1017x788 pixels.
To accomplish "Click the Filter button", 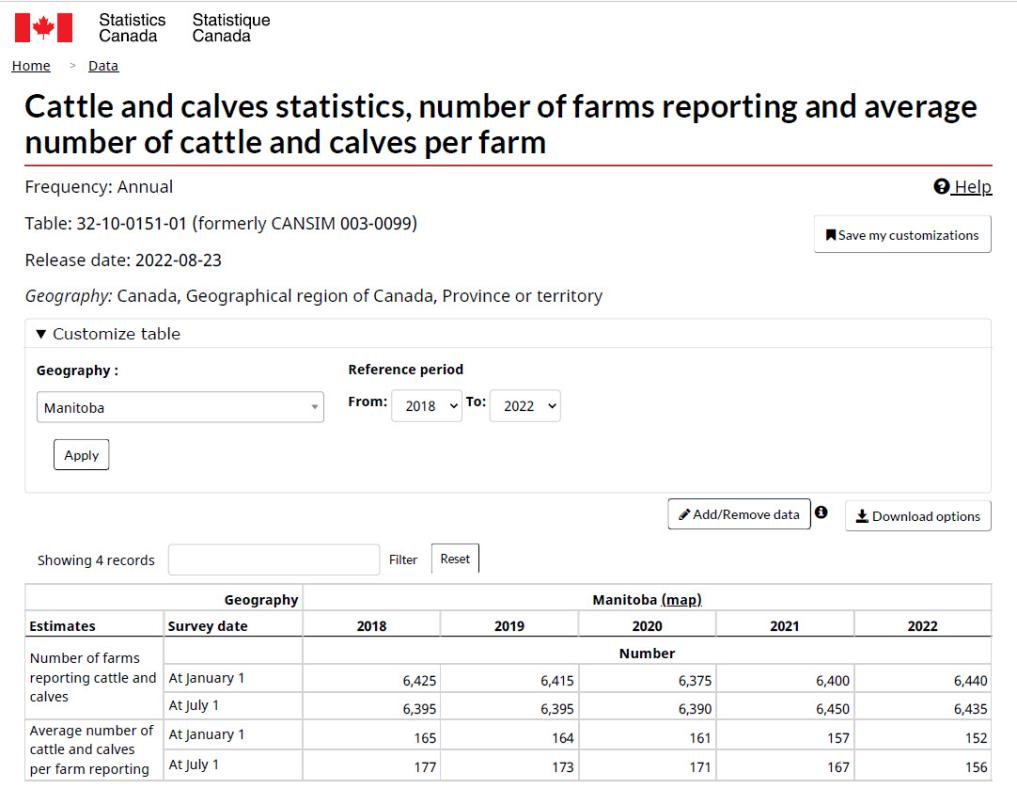I will 403,560.
